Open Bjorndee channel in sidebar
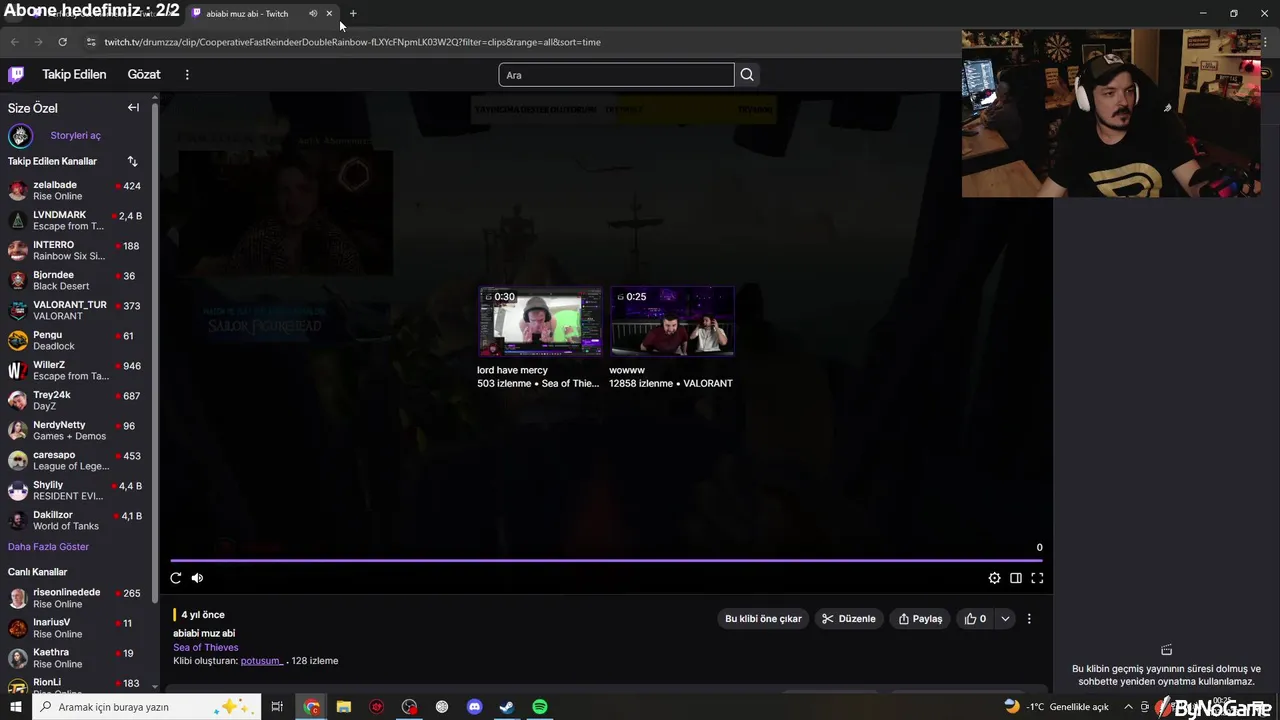 75,280
